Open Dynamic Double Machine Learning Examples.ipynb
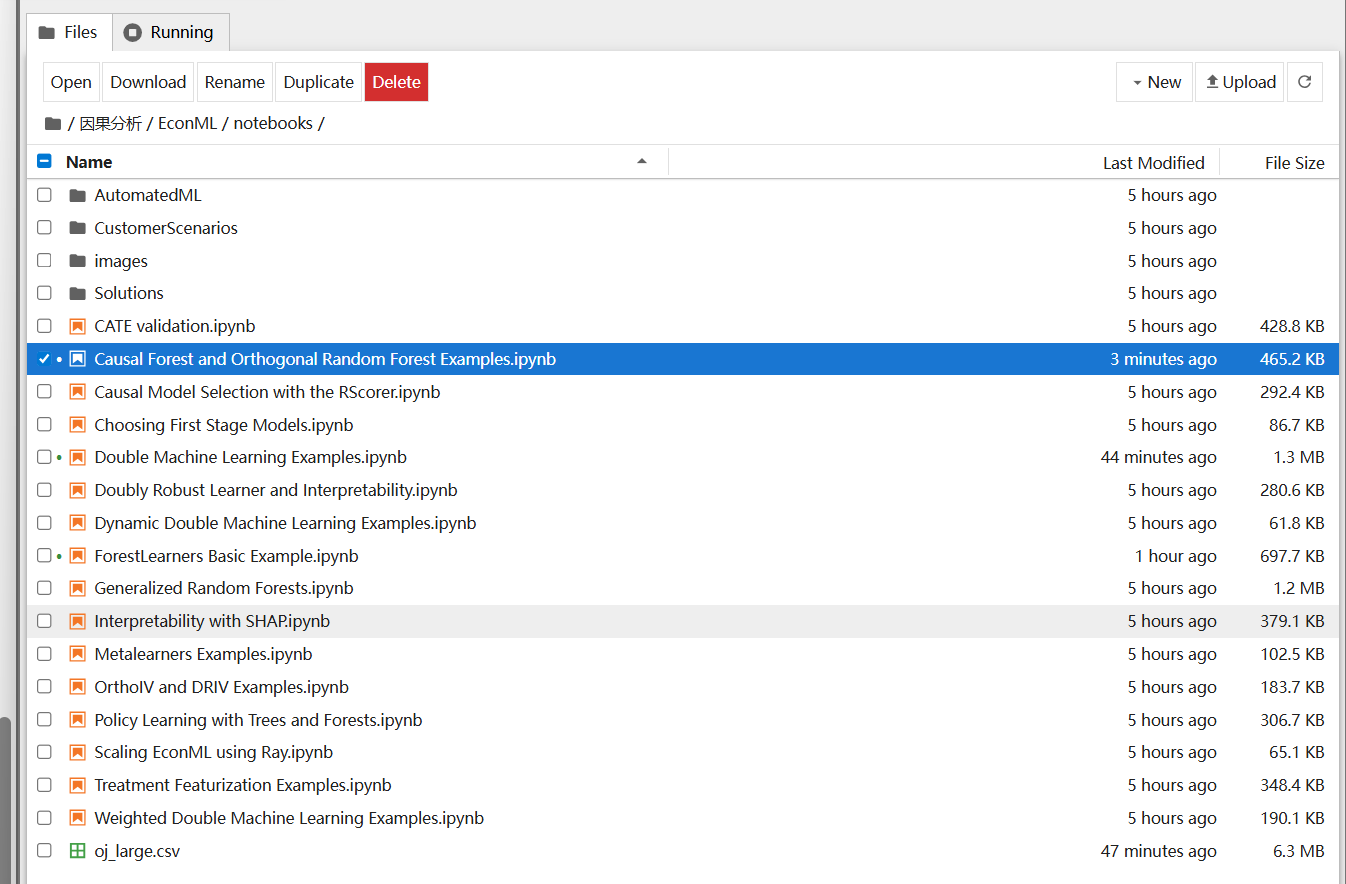 (285, 523)
